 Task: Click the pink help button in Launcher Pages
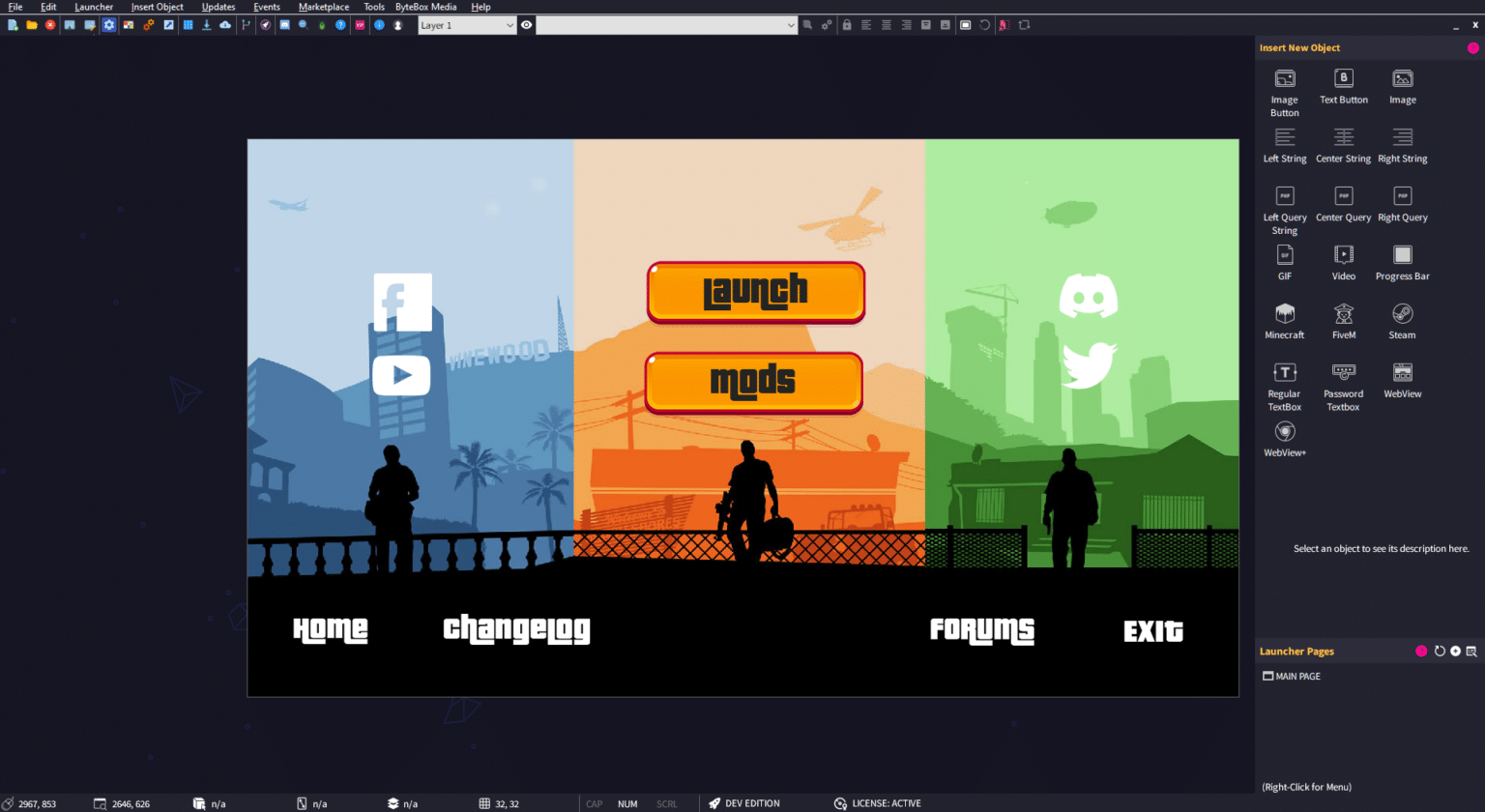click(x=1421, y=651)
